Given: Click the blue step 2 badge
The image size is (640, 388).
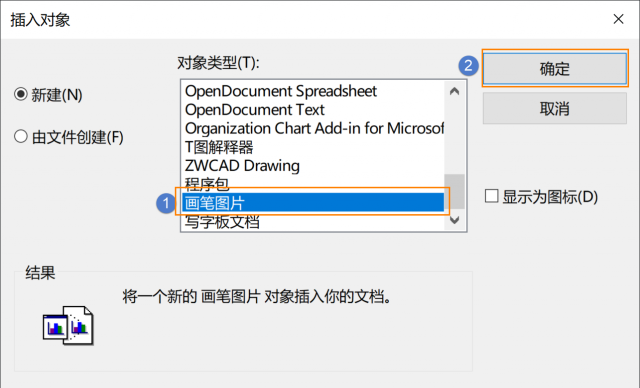Looking at the screenshot, I should pos(468,66).
